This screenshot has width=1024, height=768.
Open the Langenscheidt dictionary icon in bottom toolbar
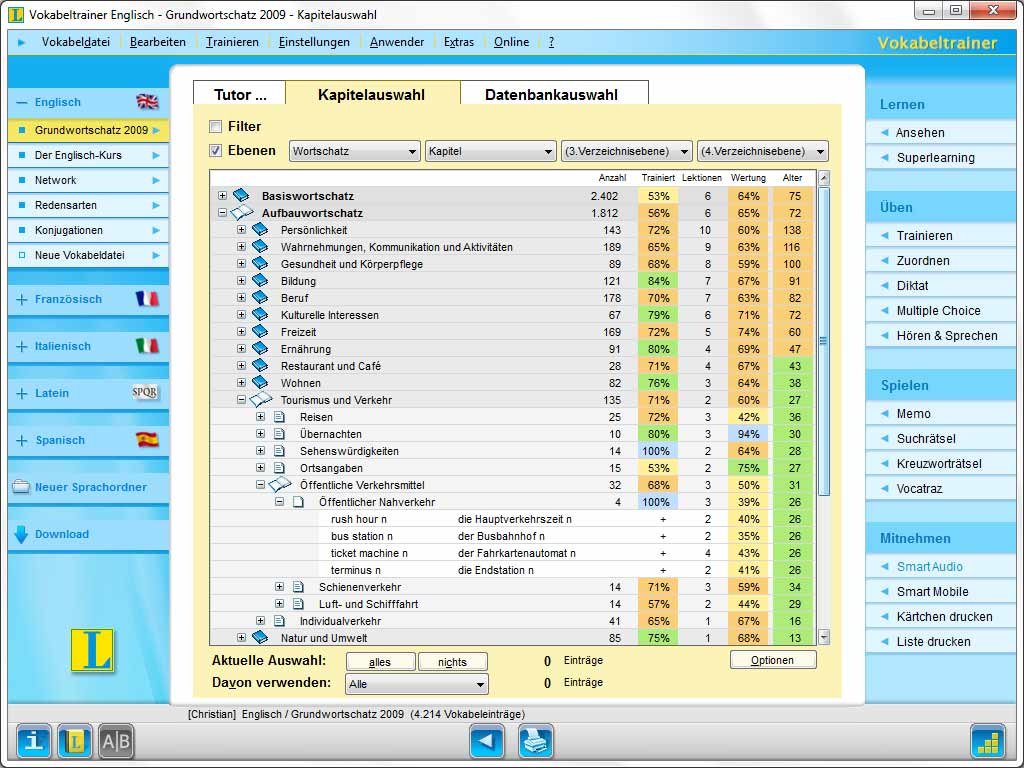pos(74,741)
